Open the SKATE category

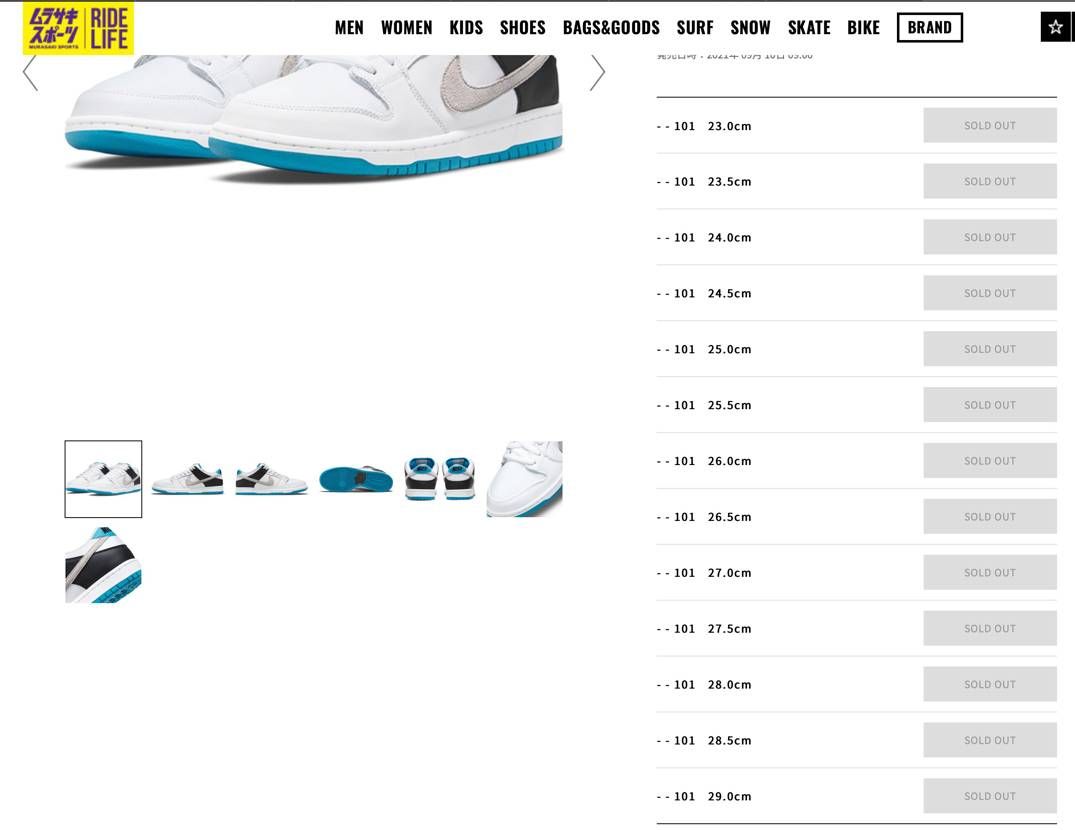[x=809, y=27]
